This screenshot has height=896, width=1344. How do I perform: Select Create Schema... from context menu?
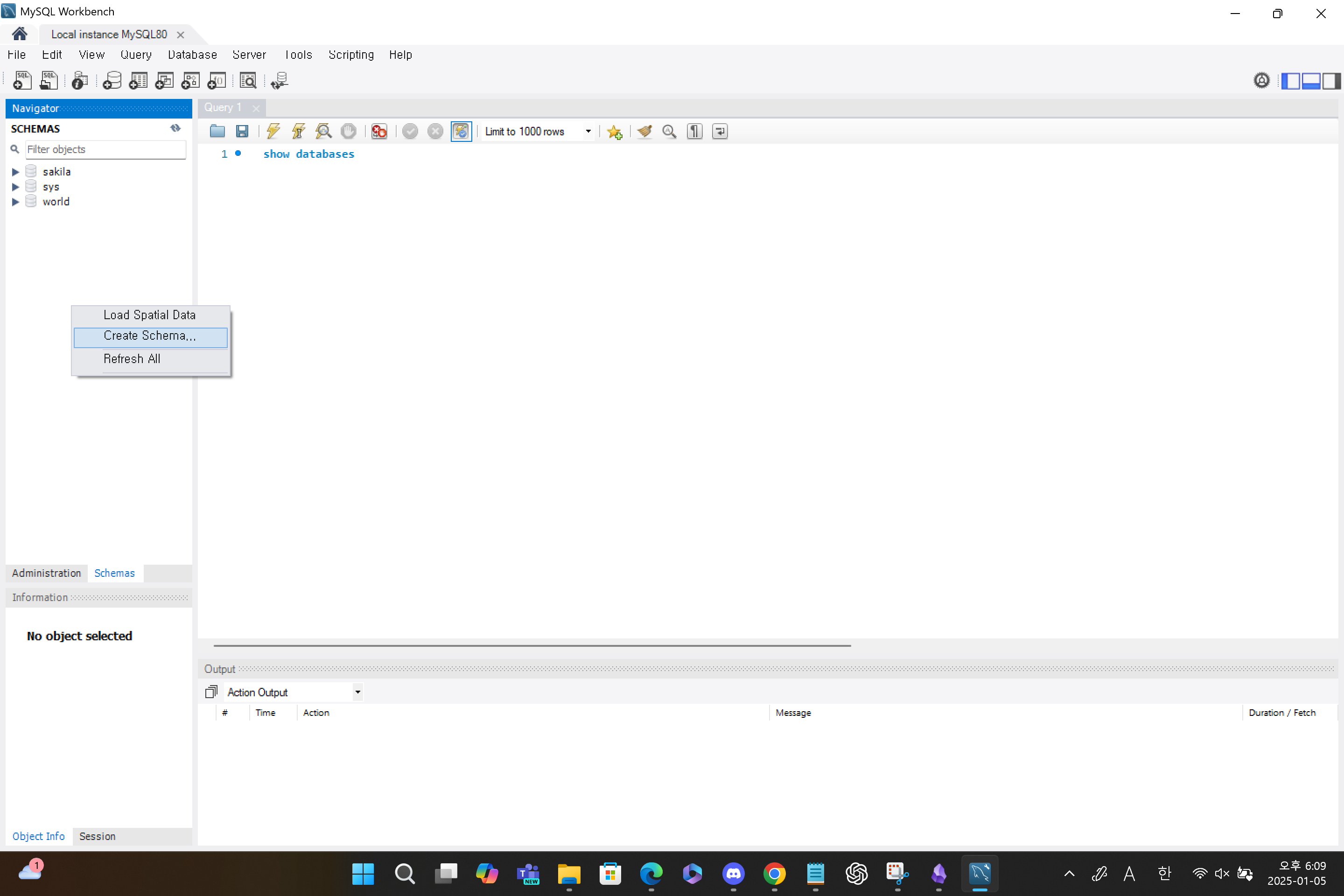150,336
